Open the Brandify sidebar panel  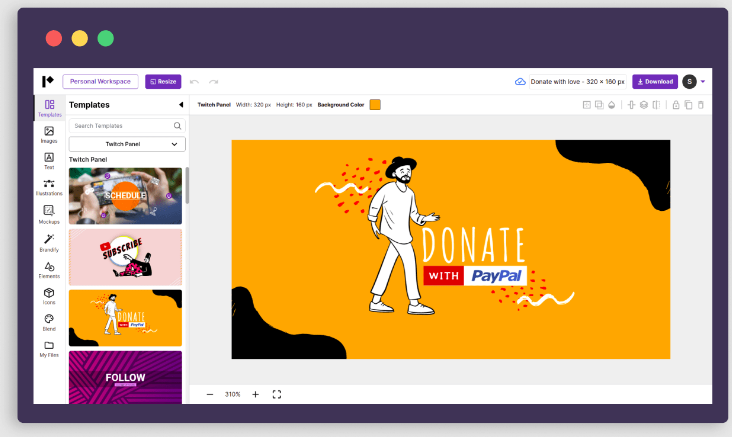(49, 243)
